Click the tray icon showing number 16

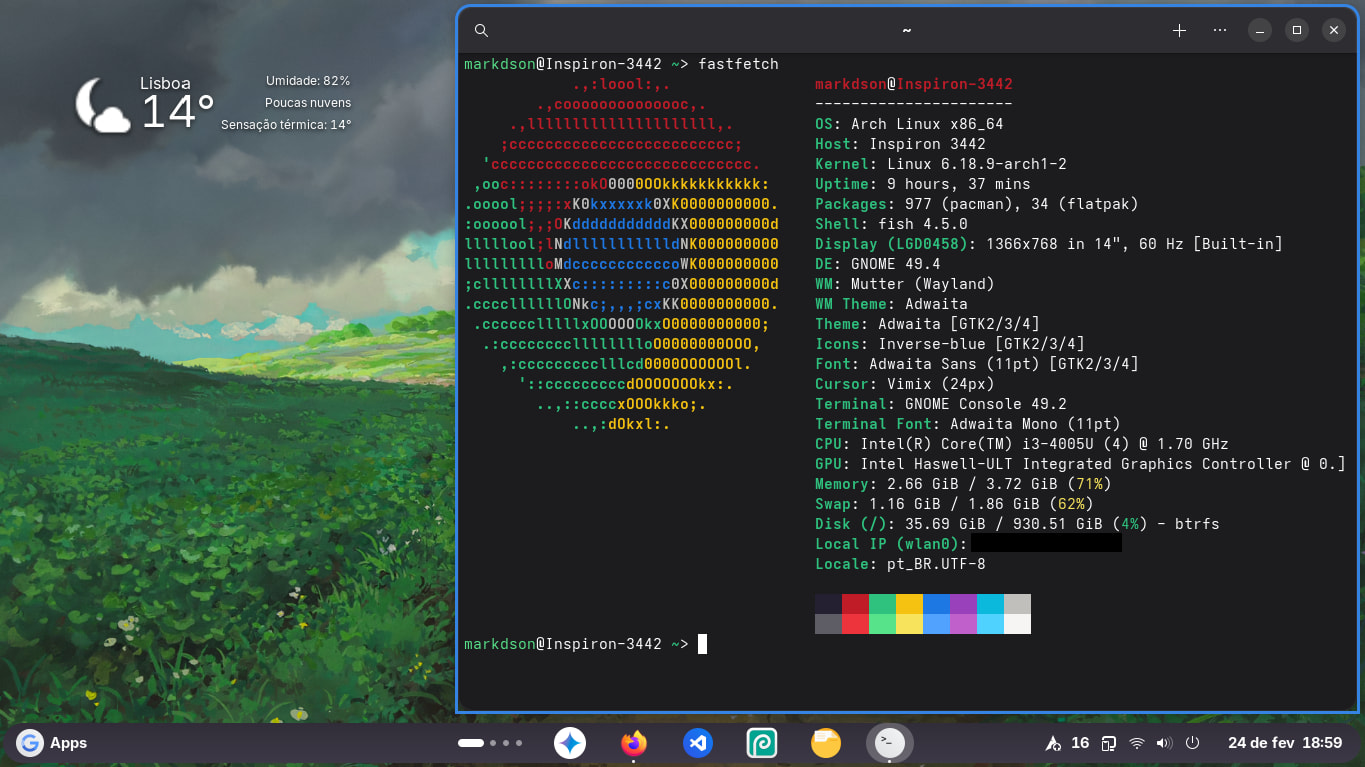coord(1068,743)
